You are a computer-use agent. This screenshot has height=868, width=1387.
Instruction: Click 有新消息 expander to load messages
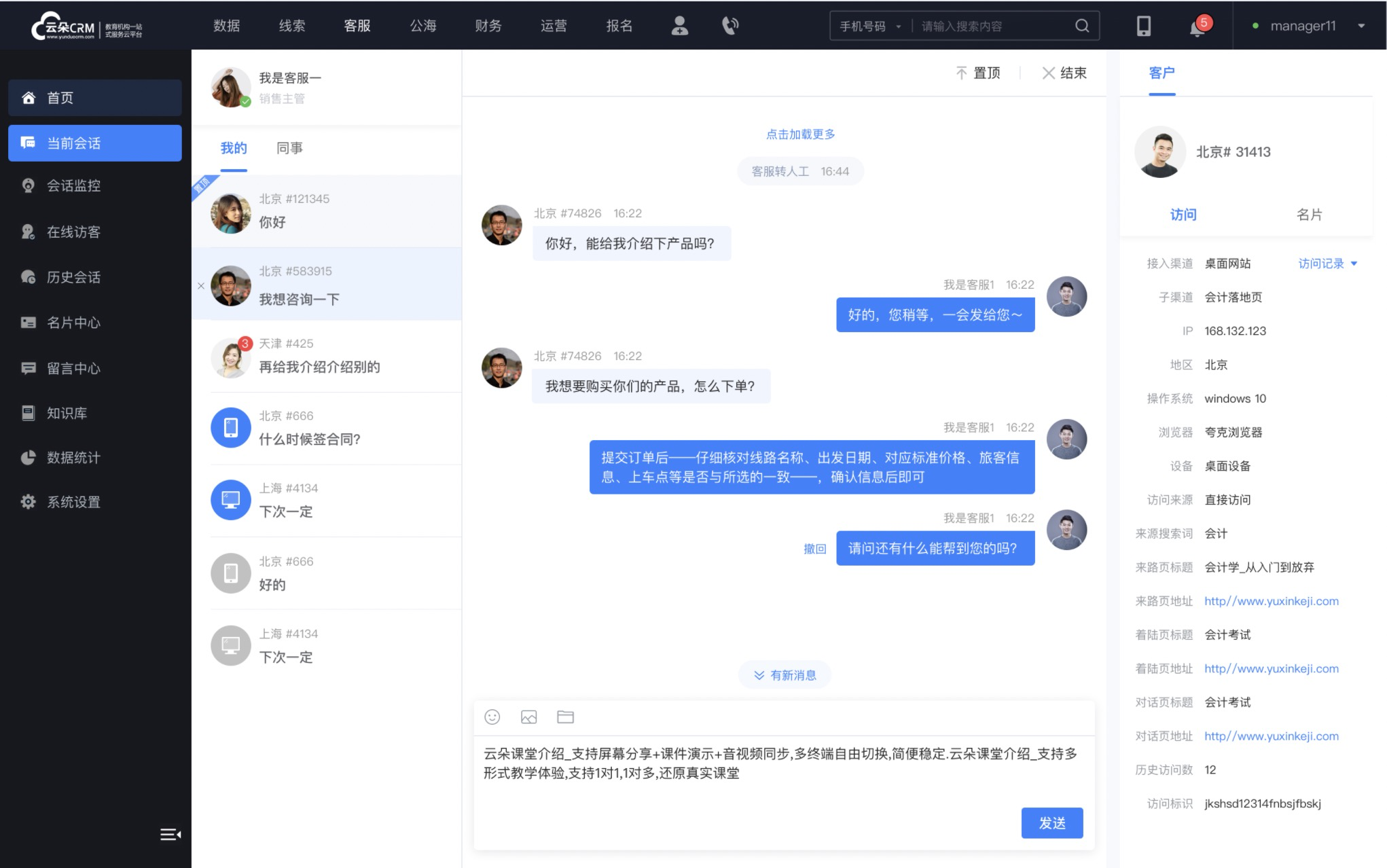click(788, 675)
